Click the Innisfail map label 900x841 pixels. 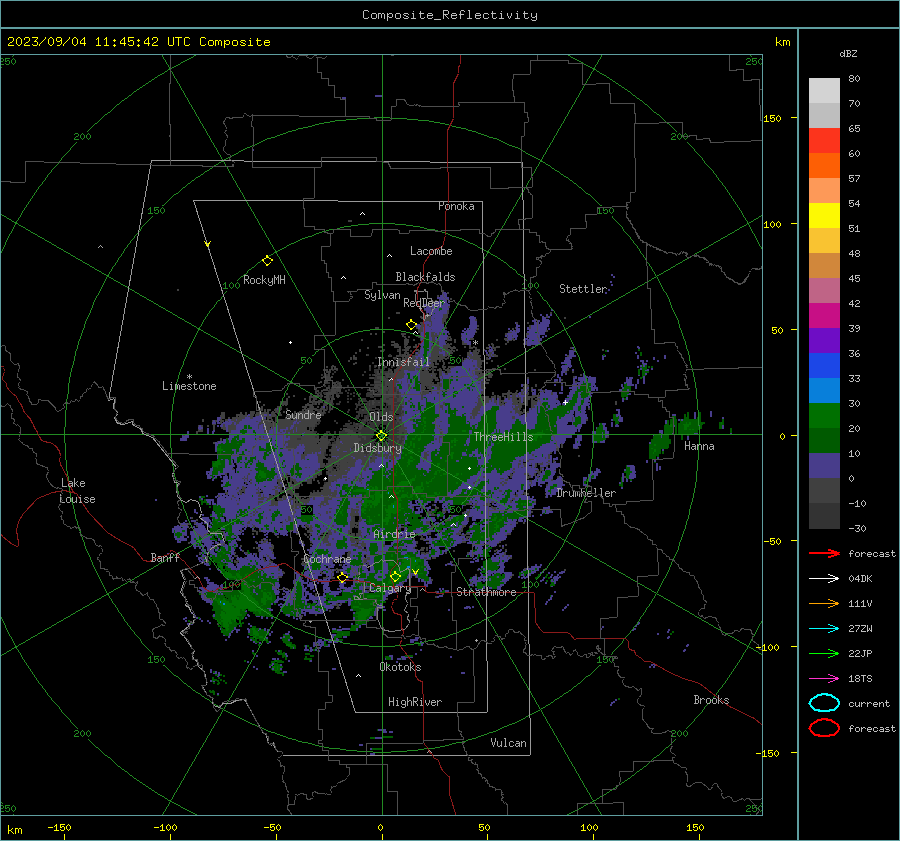403,362
